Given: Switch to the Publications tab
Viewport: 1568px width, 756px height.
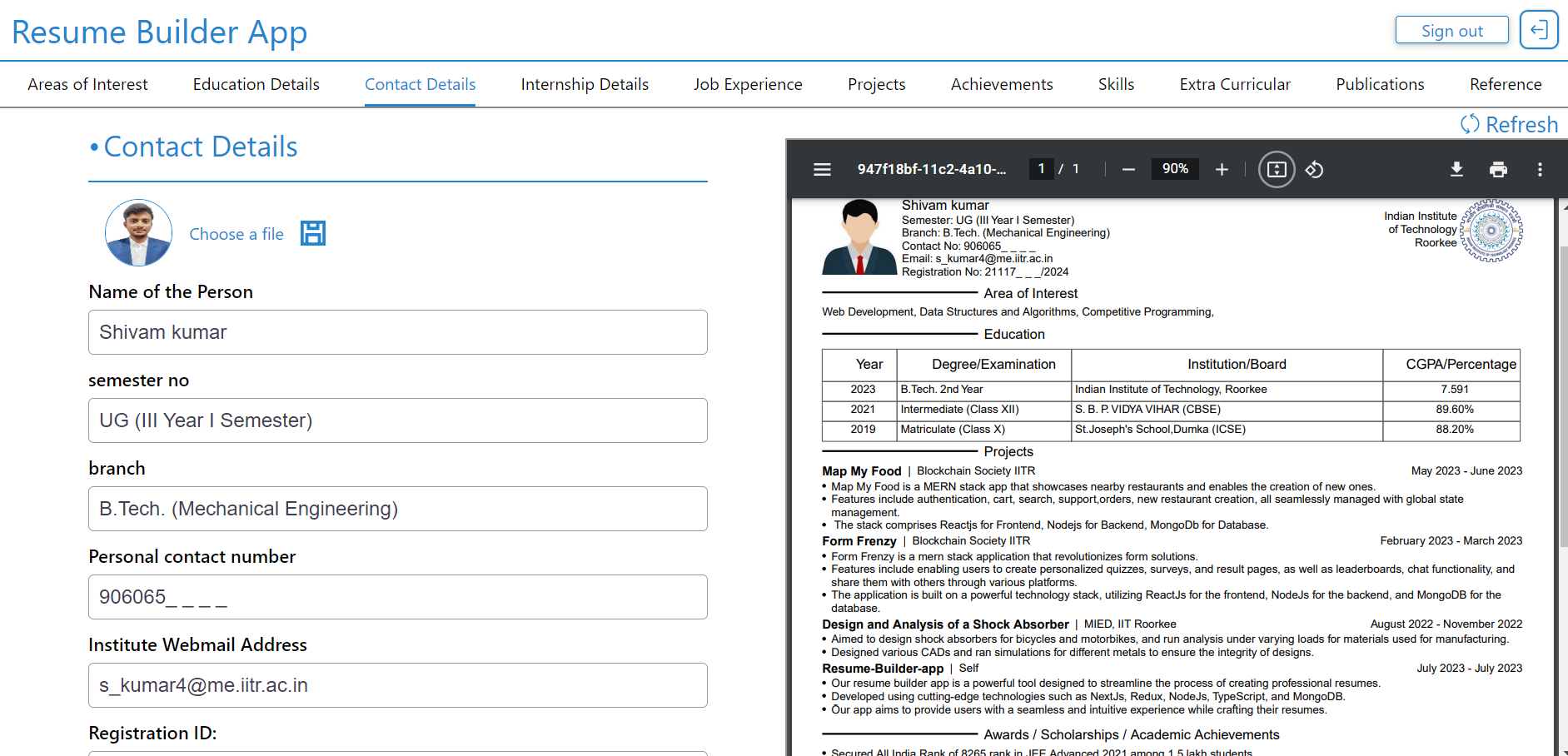Looking at the screenshot, I should [x=1380, y=84].
